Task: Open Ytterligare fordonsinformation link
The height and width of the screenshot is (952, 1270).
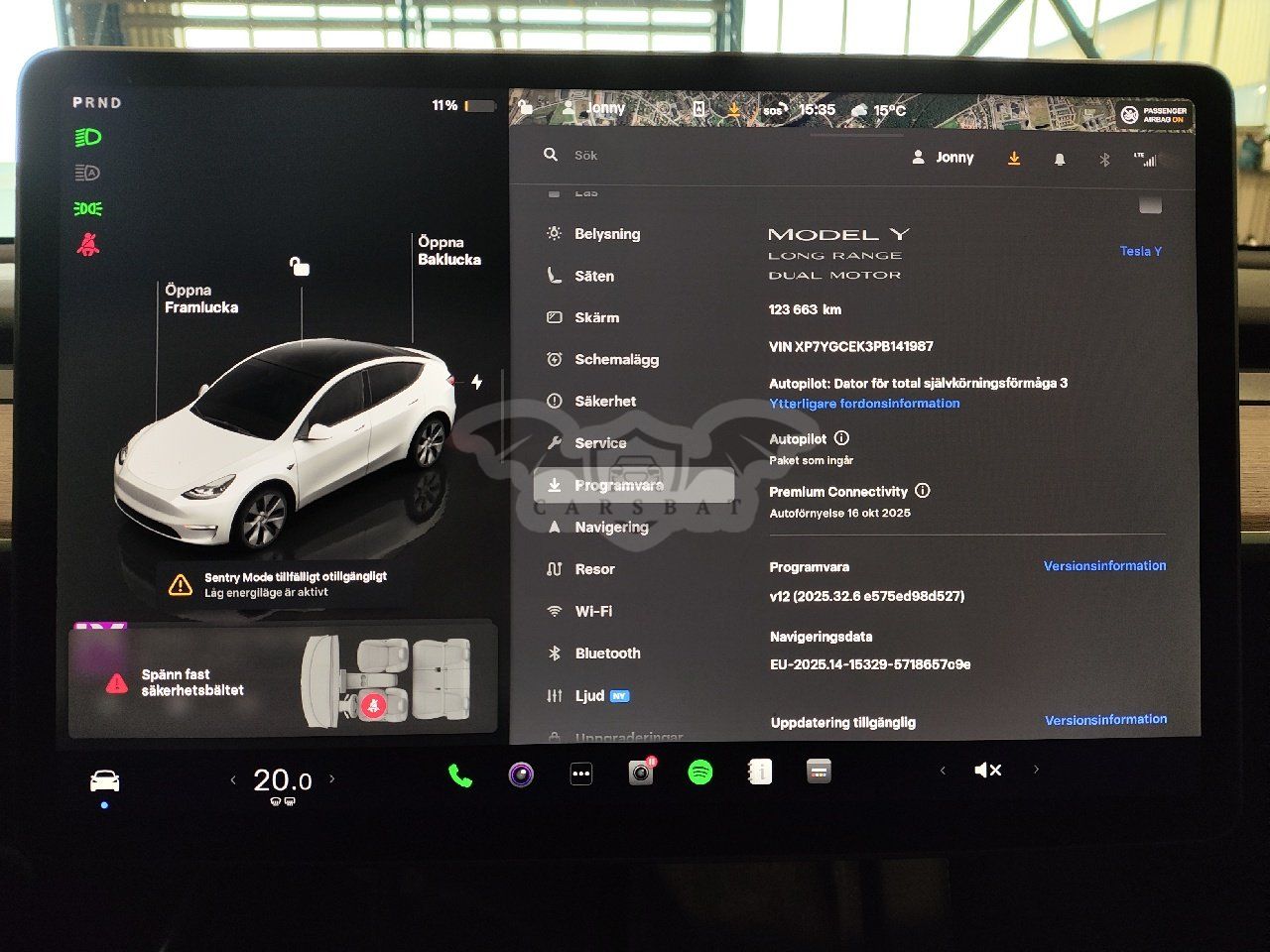Action: 865,404
